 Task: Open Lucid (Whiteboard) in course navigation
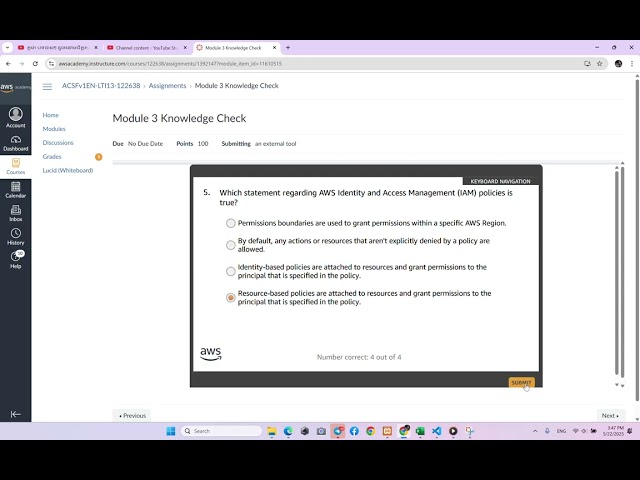(x=68, y=171)
